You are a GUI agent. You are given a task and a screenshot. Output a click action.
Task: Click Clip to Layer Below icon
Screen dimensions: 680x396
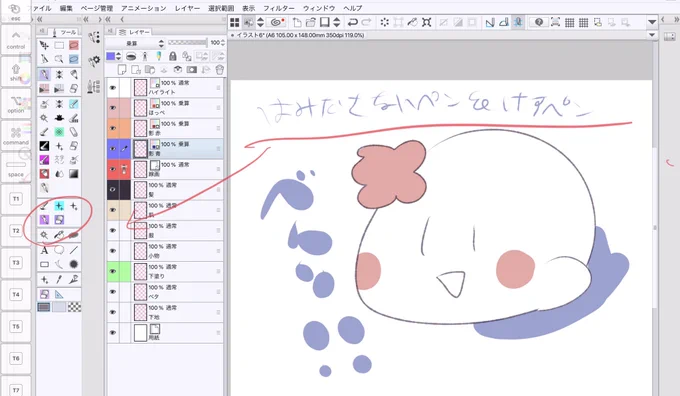coord(131,56)
